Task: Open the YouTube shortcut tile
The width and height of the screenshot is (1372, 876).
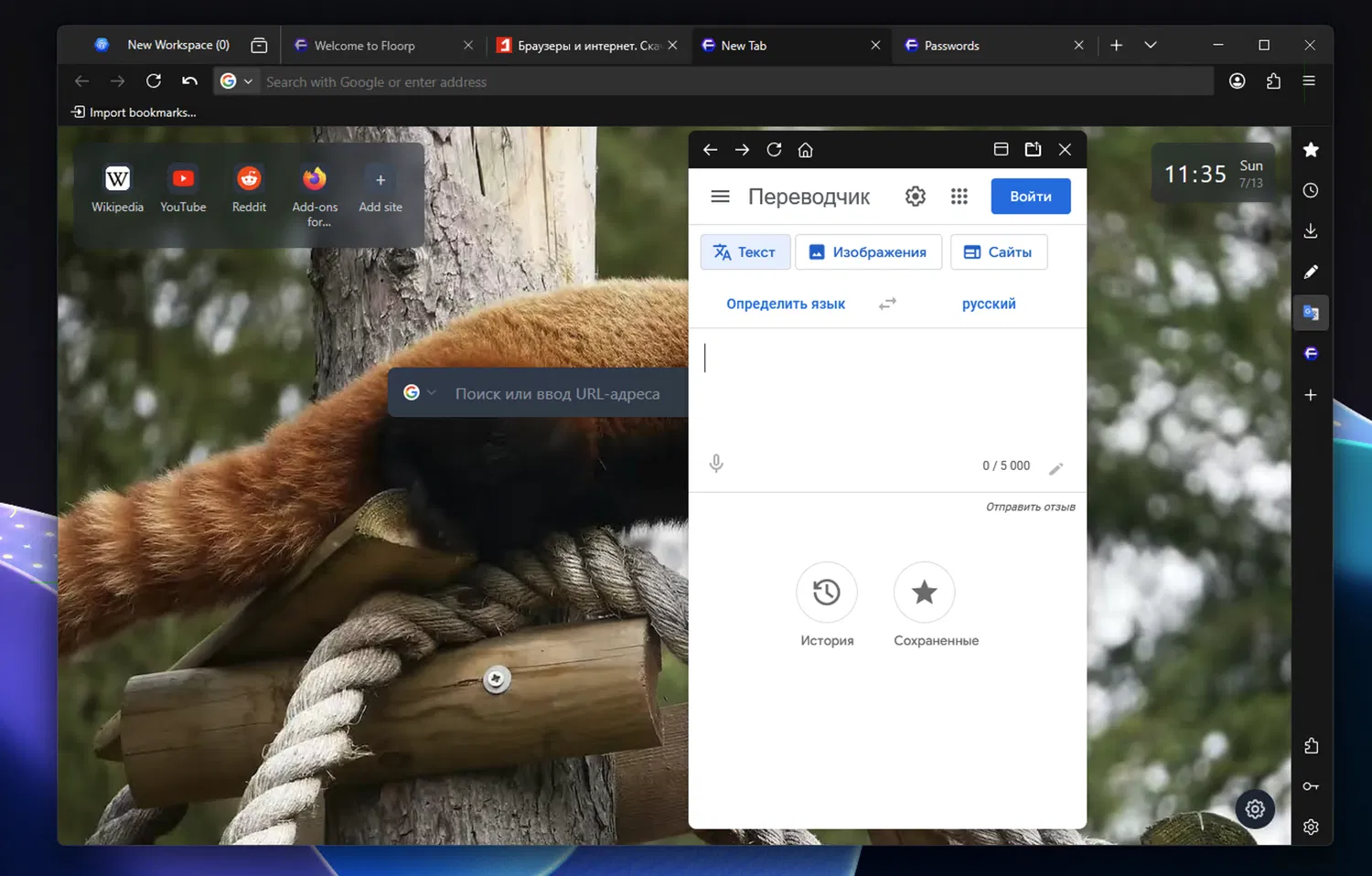Action: (183, 188)
